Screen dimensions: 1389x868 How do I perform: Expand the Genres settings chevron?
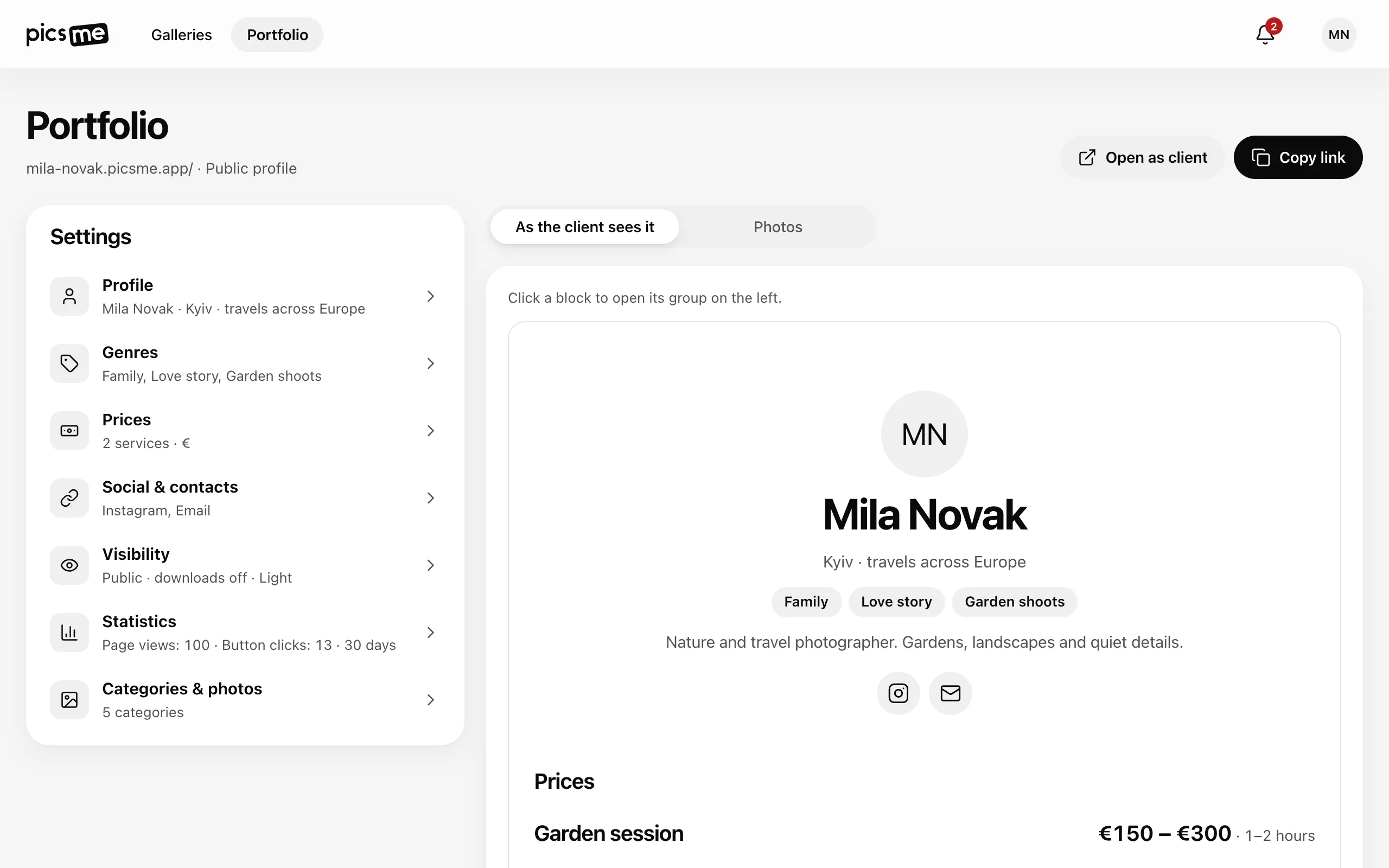(x=430, y=363)
